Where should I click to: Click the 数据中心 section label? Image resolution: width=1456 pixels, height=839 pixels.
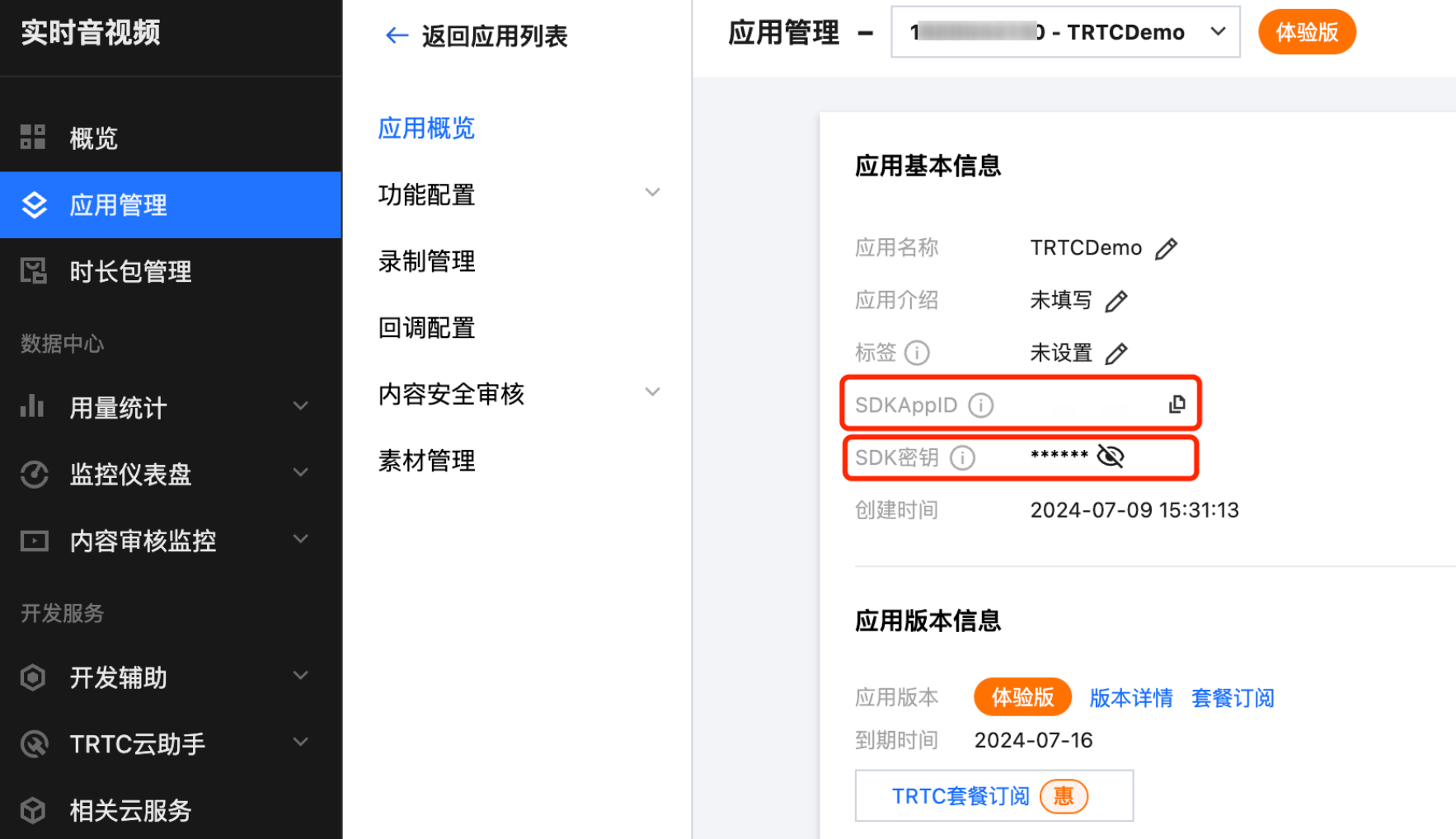[x=63, y=344]
